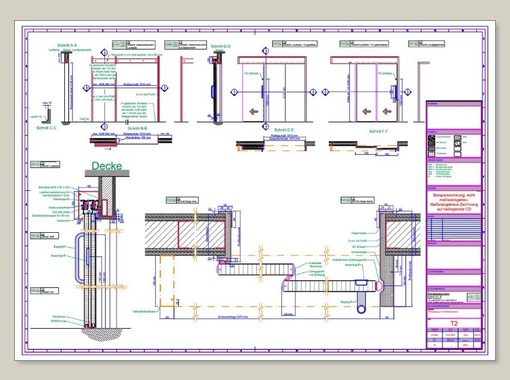Click the Schnitt F-F section label
The image size is (510, 380).
(378, 131)
